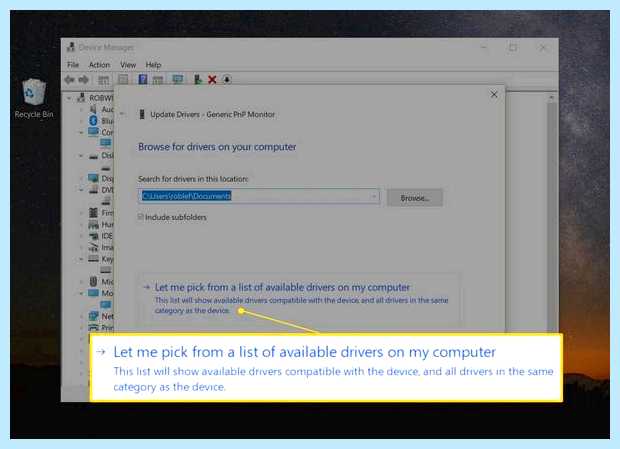The height and width of the screenshot is (449, 620).
Task: Maximize the Device Manager window
Action: click(x=513, y=47)
